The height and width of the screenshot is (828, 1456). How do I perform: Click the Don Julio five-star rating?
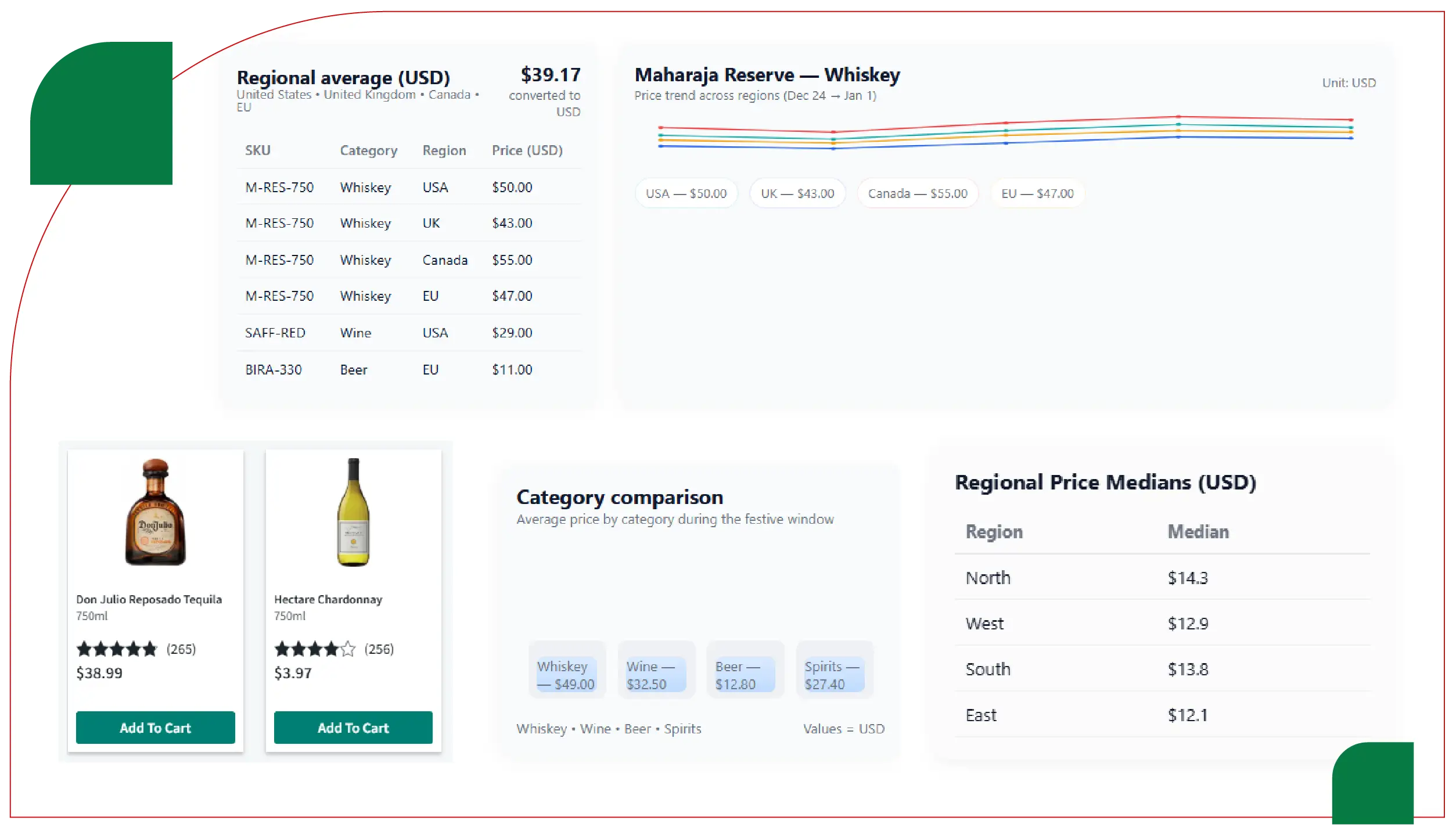[x=117, y=649]
